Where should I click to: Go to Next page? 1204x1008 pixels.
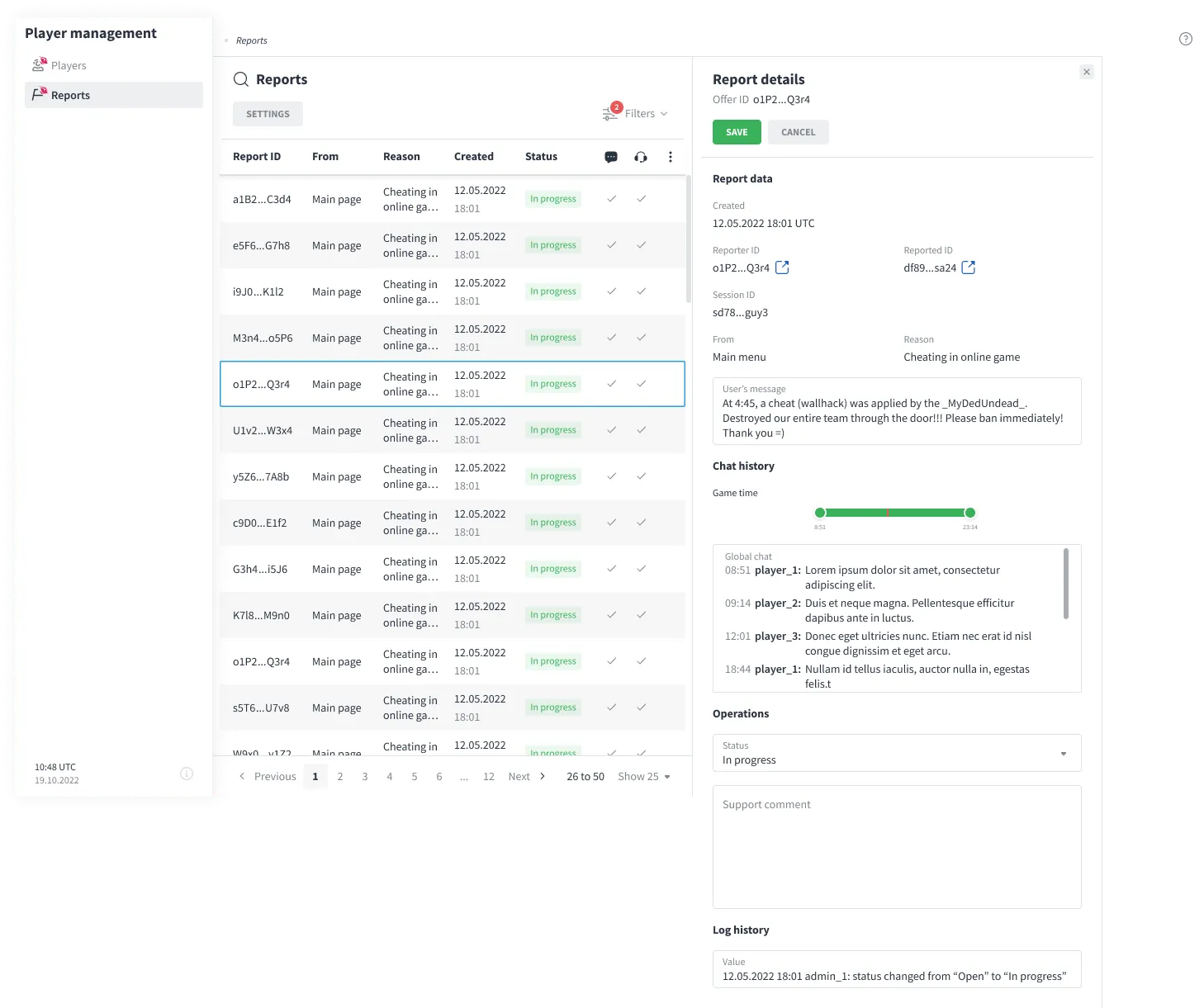point(527,777)
